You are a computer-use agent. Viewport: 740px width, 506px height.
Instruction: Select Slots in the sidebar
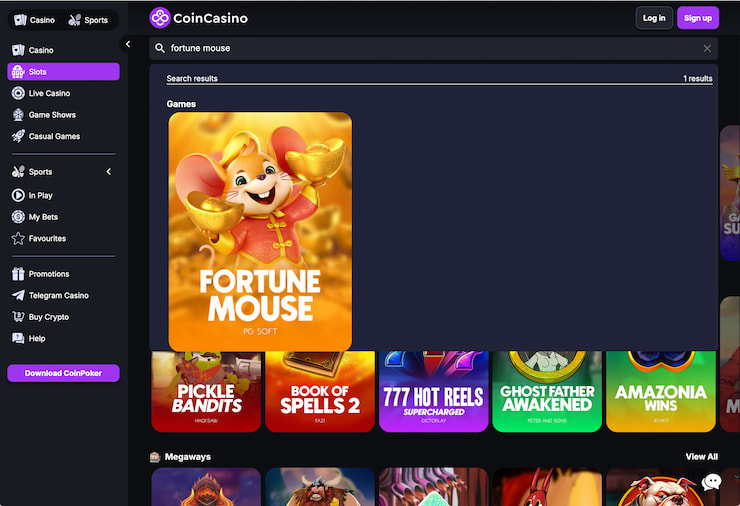[x=63, y=72]
